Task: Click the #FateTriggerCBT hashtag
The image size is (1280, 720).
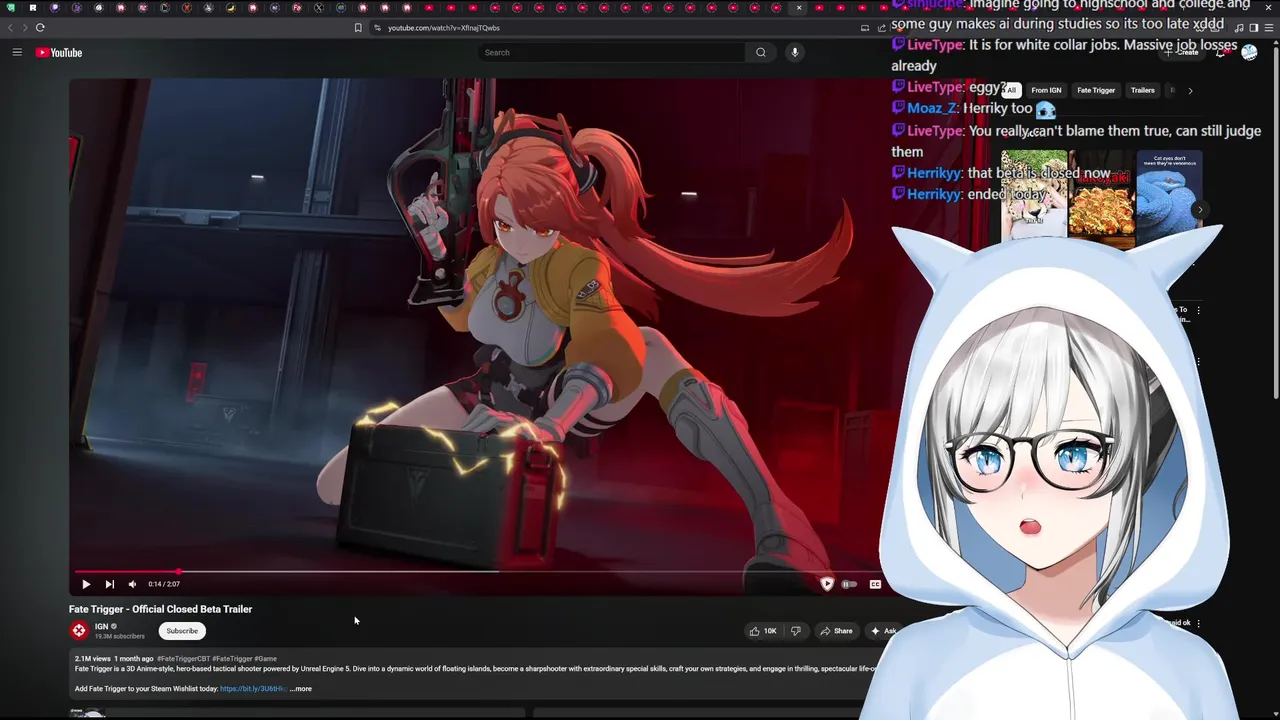Action: tap(183, 659)
